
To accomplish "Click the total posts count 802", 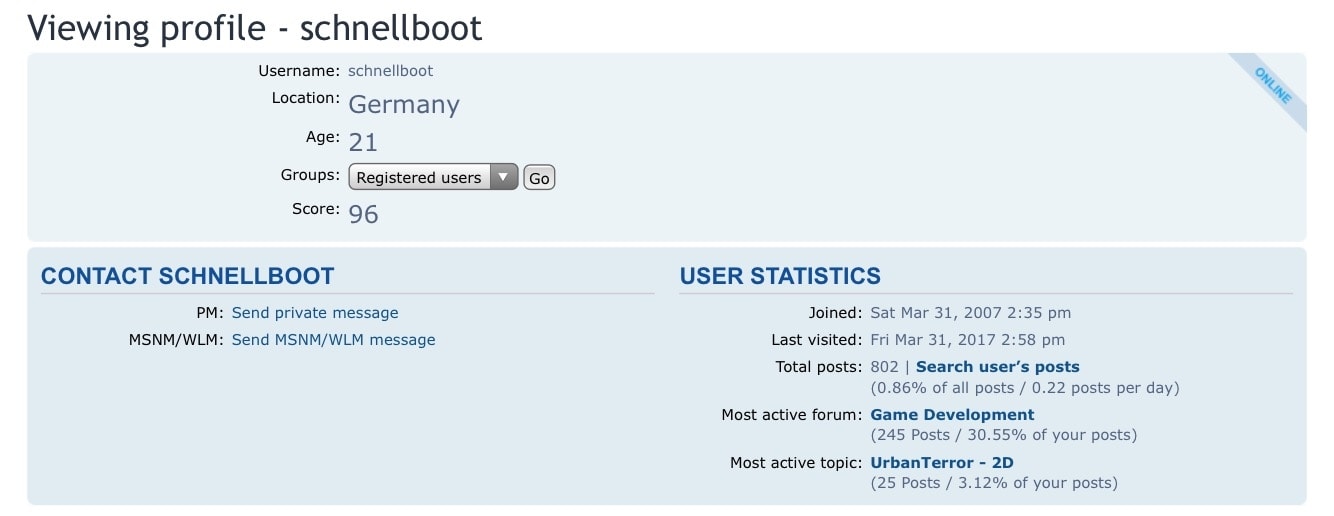I will coord(885,367).
